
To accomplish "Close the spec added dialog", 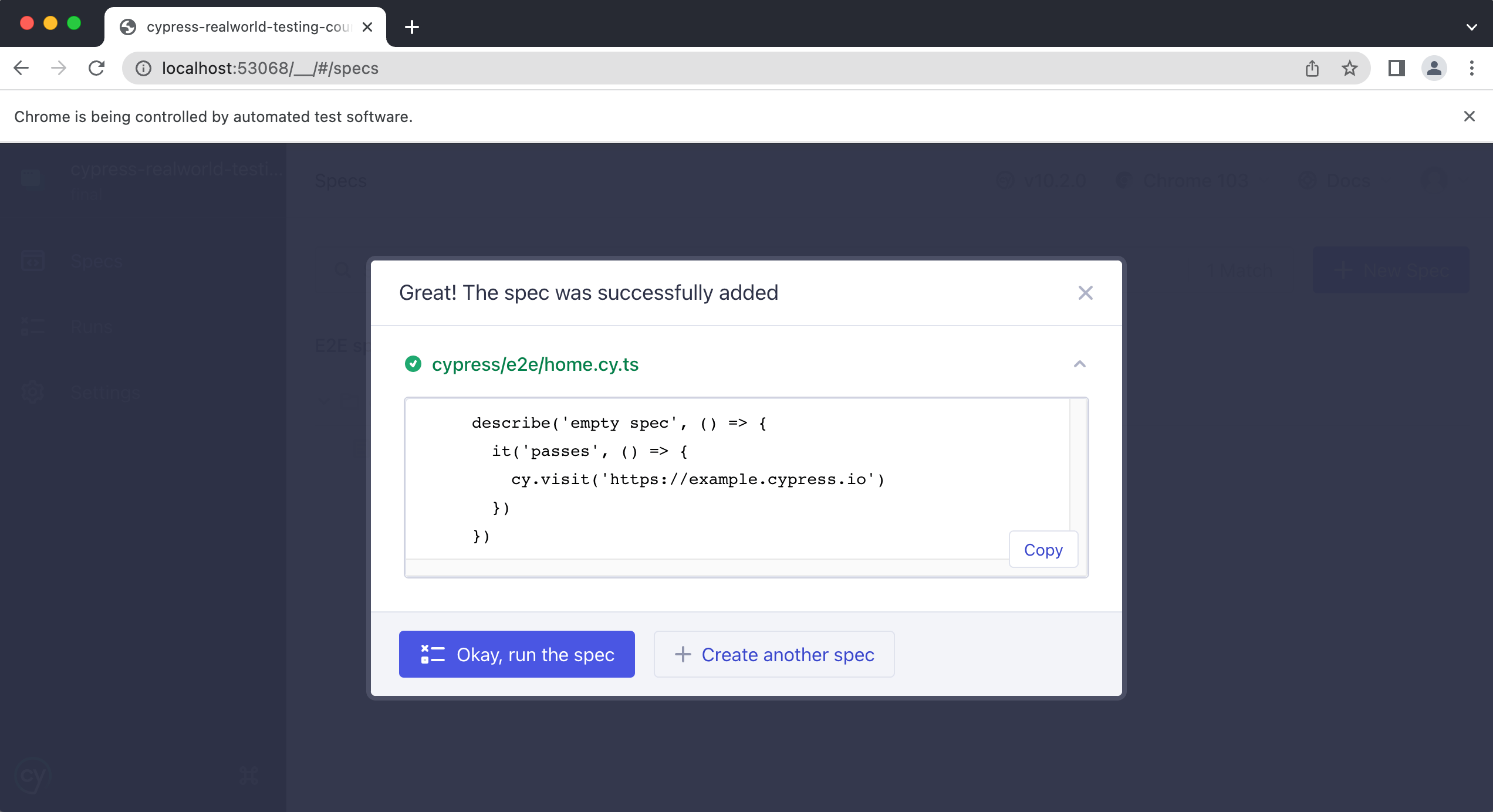I will click(x=1085, y=293).
